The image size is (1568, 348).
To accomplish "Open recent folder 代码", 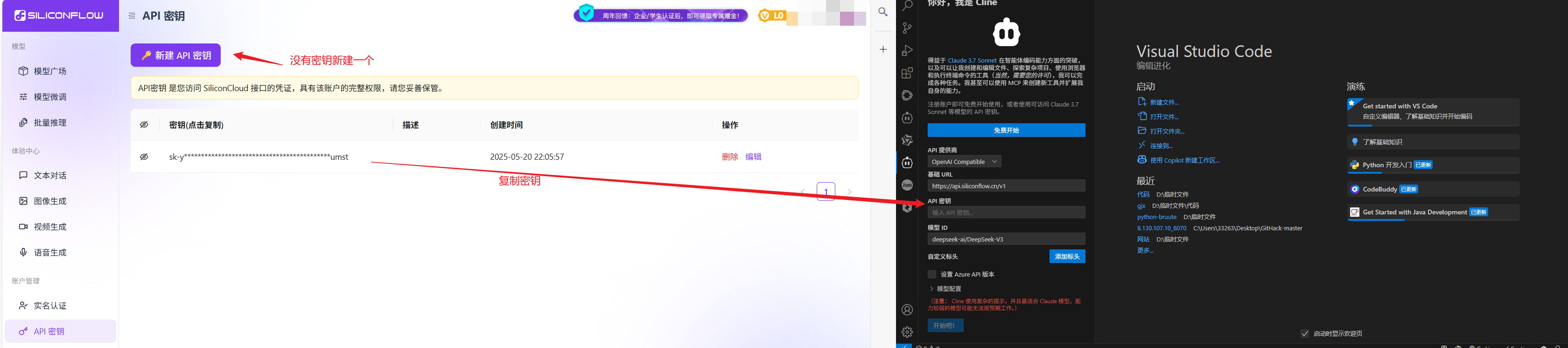I will tap(1143, 194).
